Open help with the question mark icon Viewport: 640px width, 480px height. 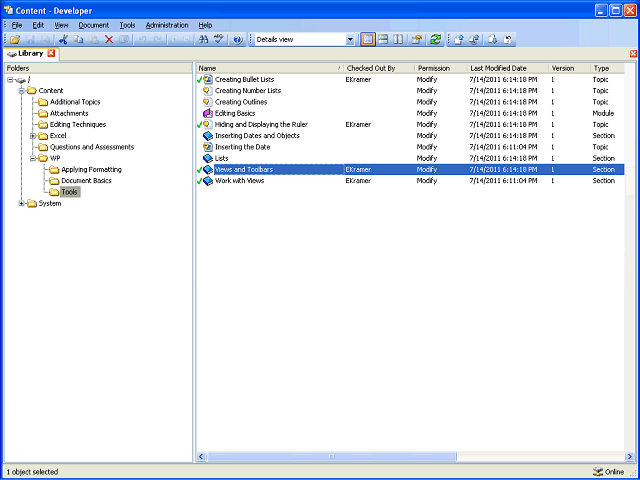238,40
